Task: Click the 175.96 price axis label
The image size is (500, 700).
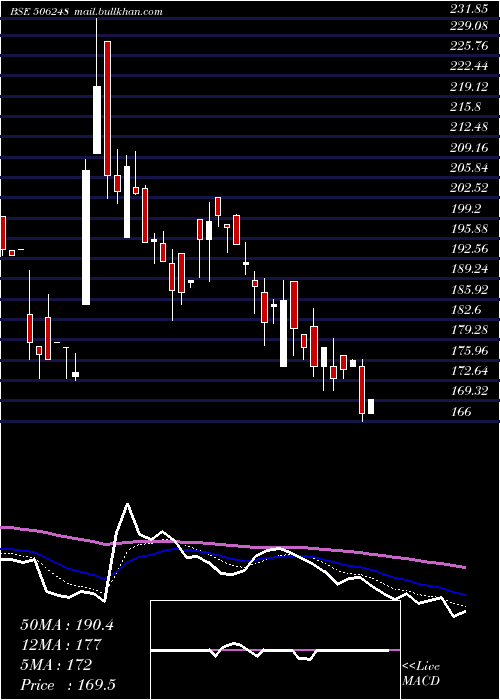Action: pyautogui.click(x=469, y=351)
